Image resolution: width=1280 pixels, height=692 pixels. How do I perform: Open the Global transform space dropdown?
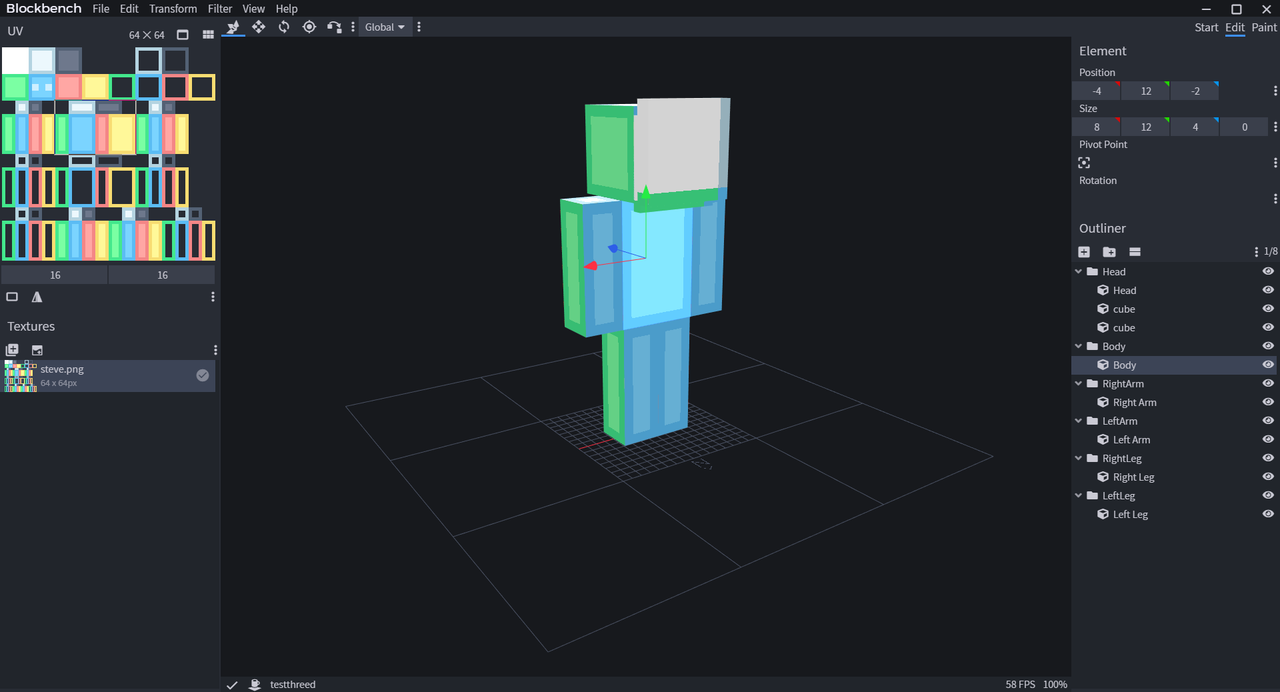(x=384, y=27)
